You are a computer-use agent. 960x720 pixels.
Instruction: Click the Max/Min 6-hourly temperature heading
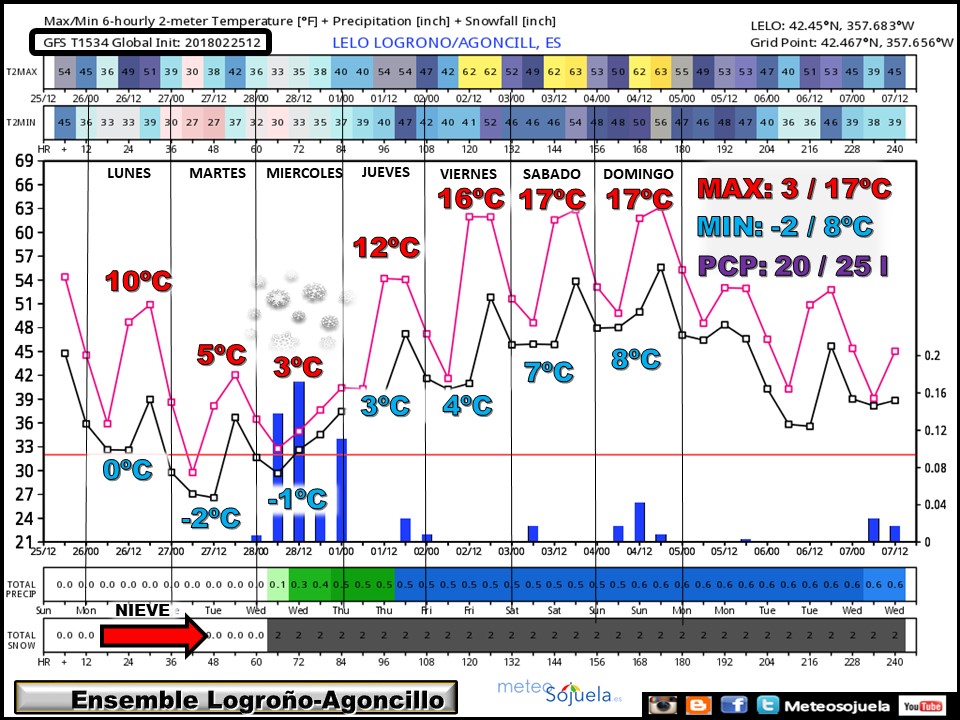coord(299,21)
